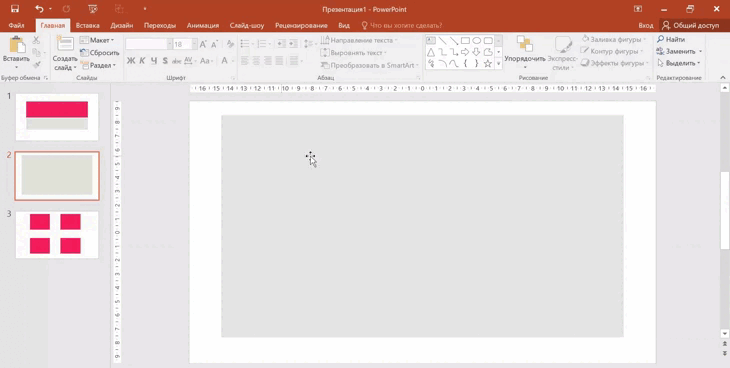730x368 pixels.
Task: Select the star shape in shapes gallery
Action: pyautogui.click(x=487, y=63)
